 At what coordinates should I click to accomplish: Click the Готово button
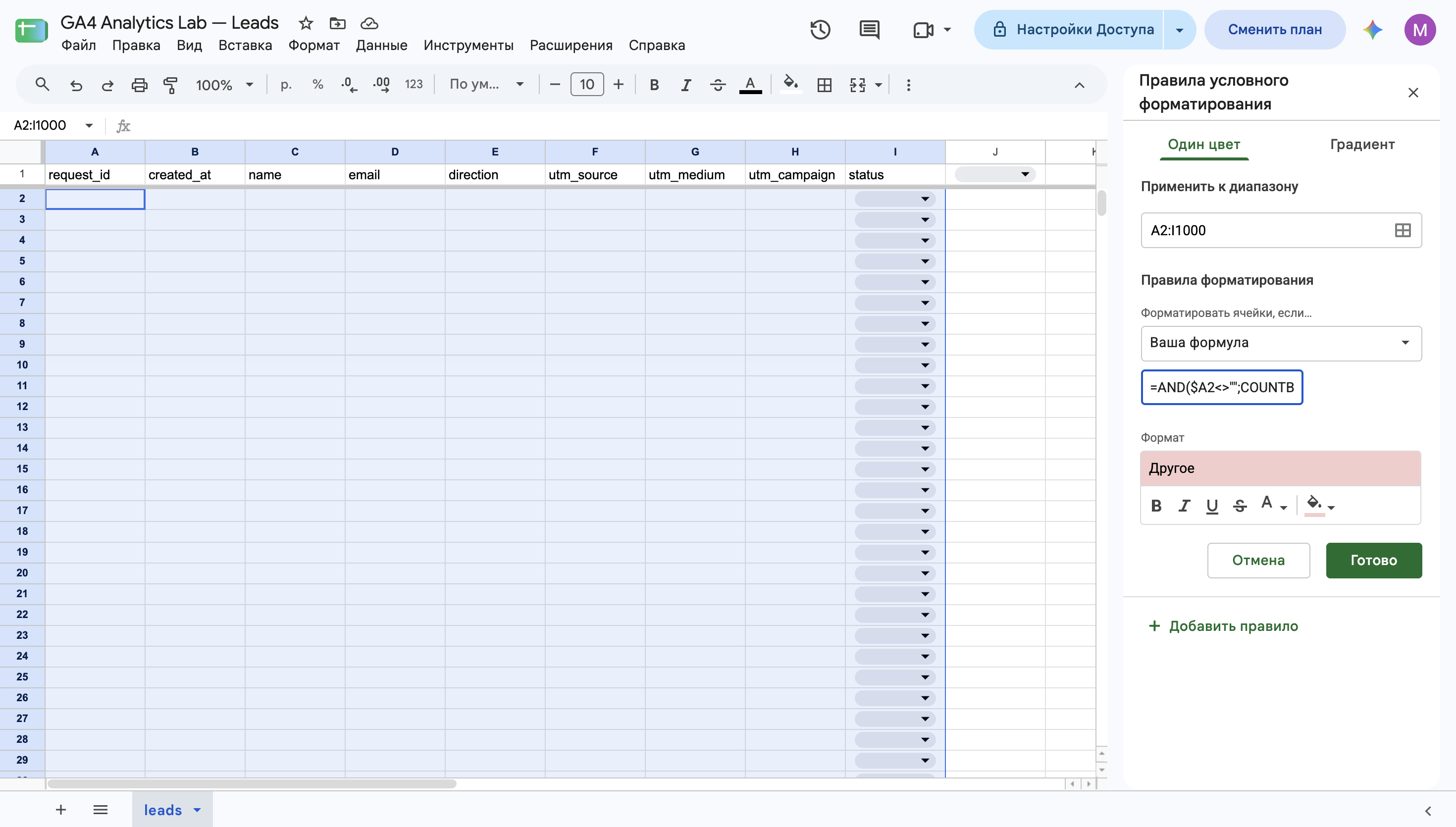[1374, 560]
